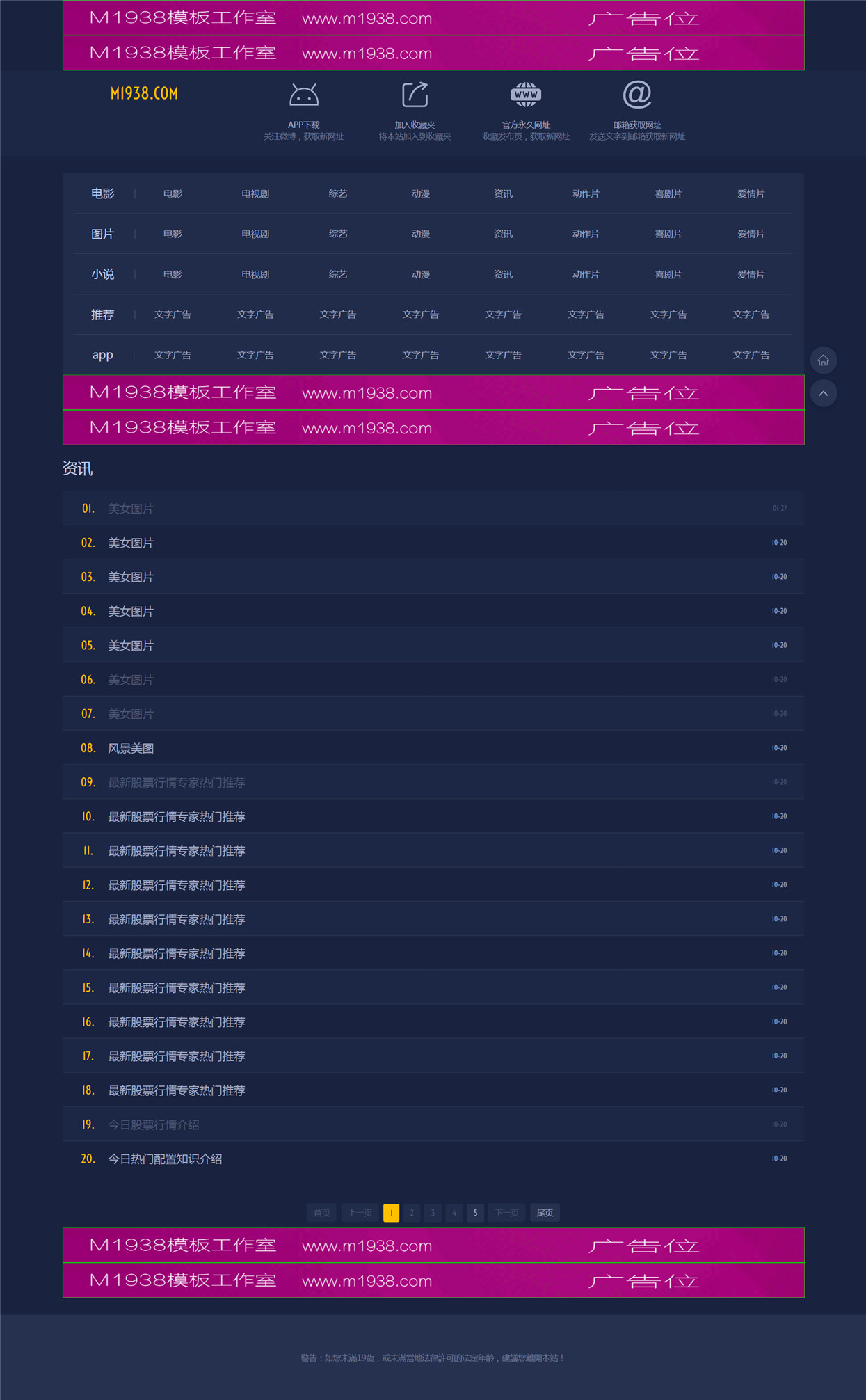
Task: Click the back-to-top chevron button
Action: [x=824, y=393]
